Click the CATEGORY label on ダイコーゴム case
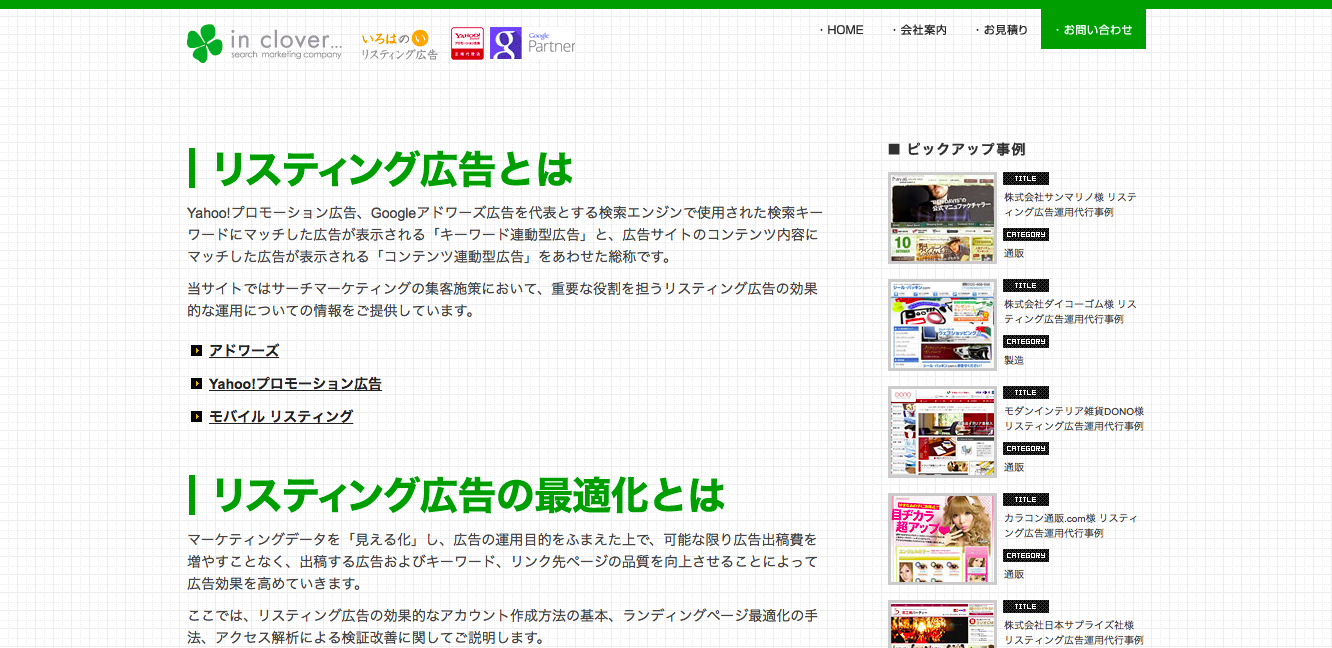 (1026, 342)
